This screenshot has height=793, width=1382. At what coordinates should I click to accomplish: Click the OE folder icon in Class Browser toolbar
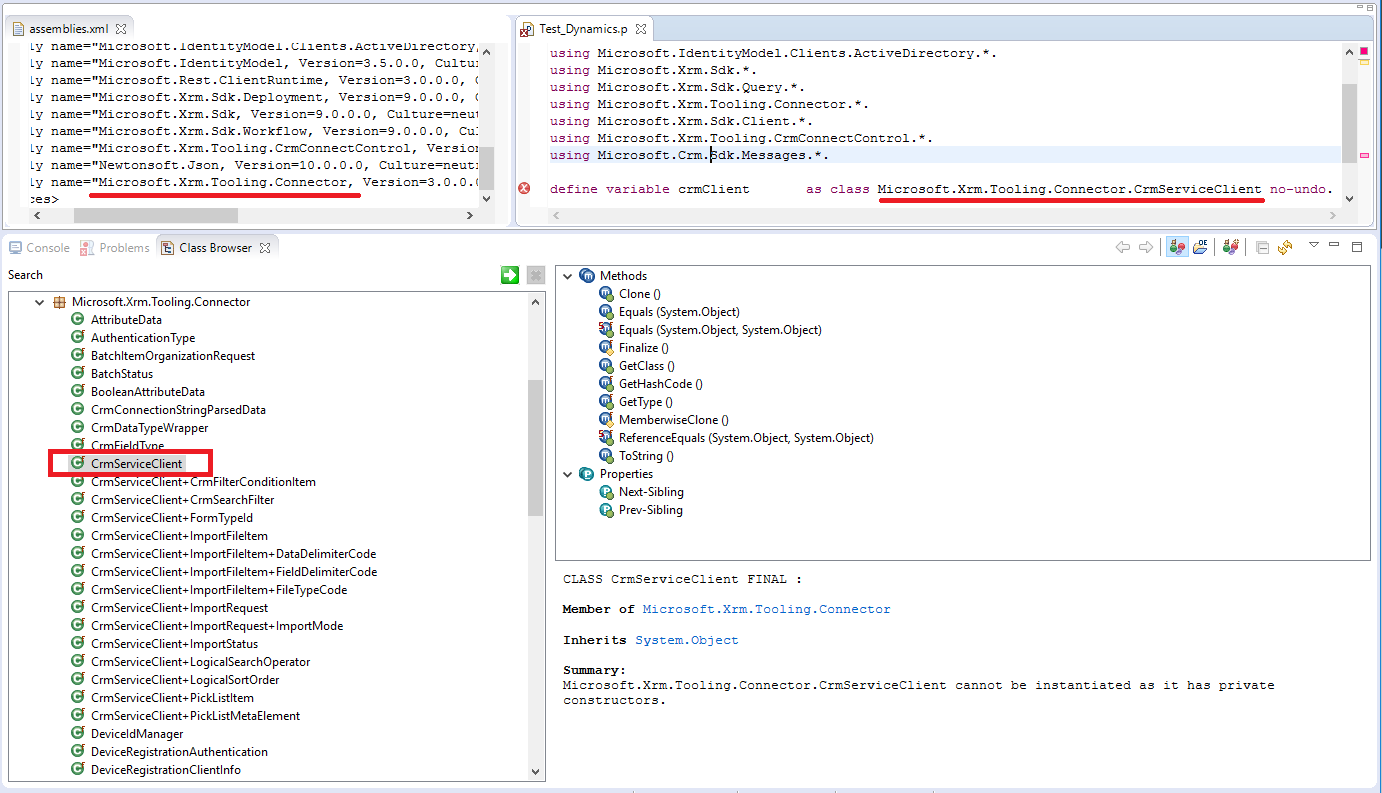tap(1200, 248)
